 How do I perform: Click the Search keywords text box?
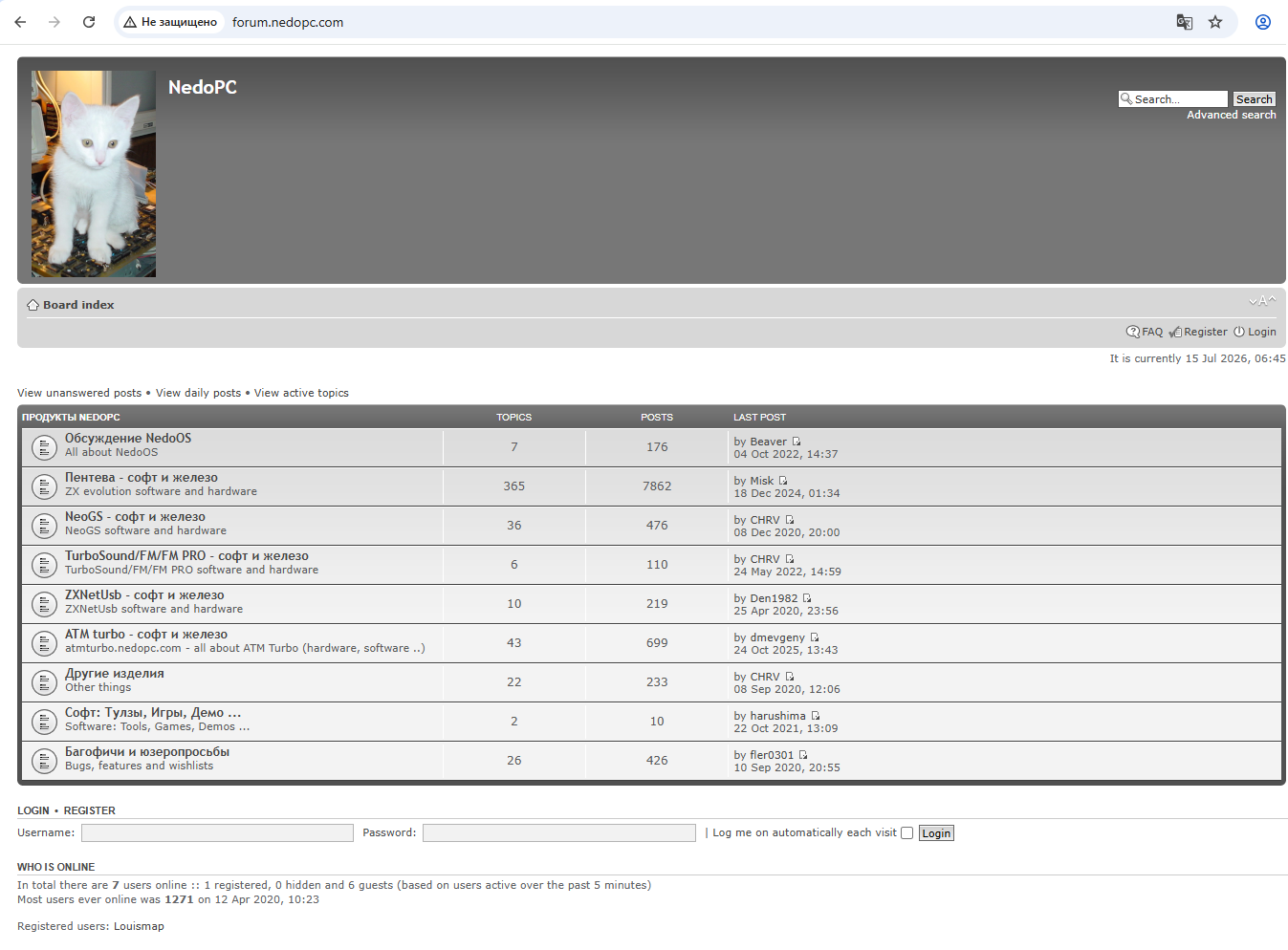tap(1173, 99)
